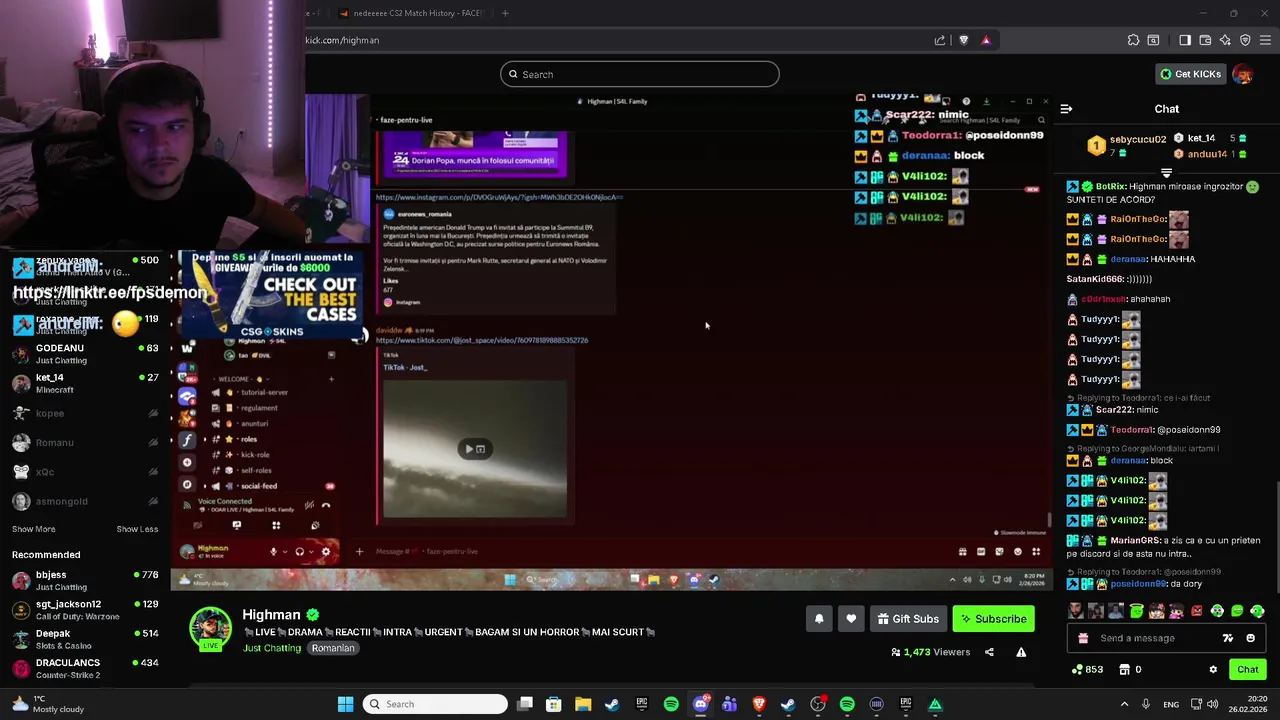Click the Windows taskbar Search box

(435, 704)
